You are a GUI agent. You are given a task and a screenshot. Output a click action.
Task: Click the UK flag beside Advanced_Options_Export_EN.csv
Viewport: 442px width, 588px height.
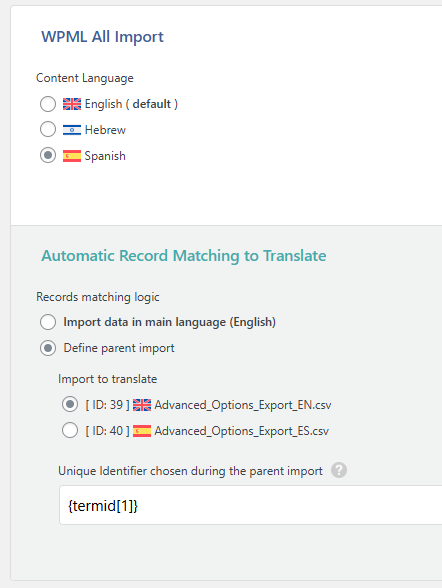tap(142, 405)
